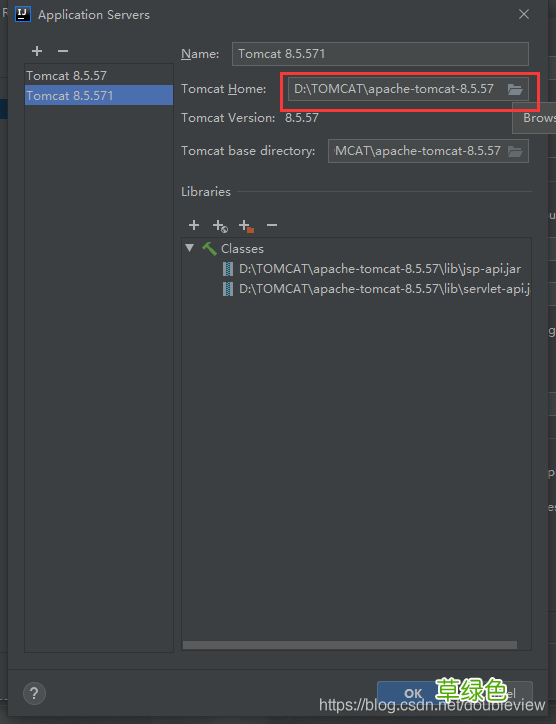
Task: Select Tomcat 8.5.571 in server list
Action: [x=99, y=95]
